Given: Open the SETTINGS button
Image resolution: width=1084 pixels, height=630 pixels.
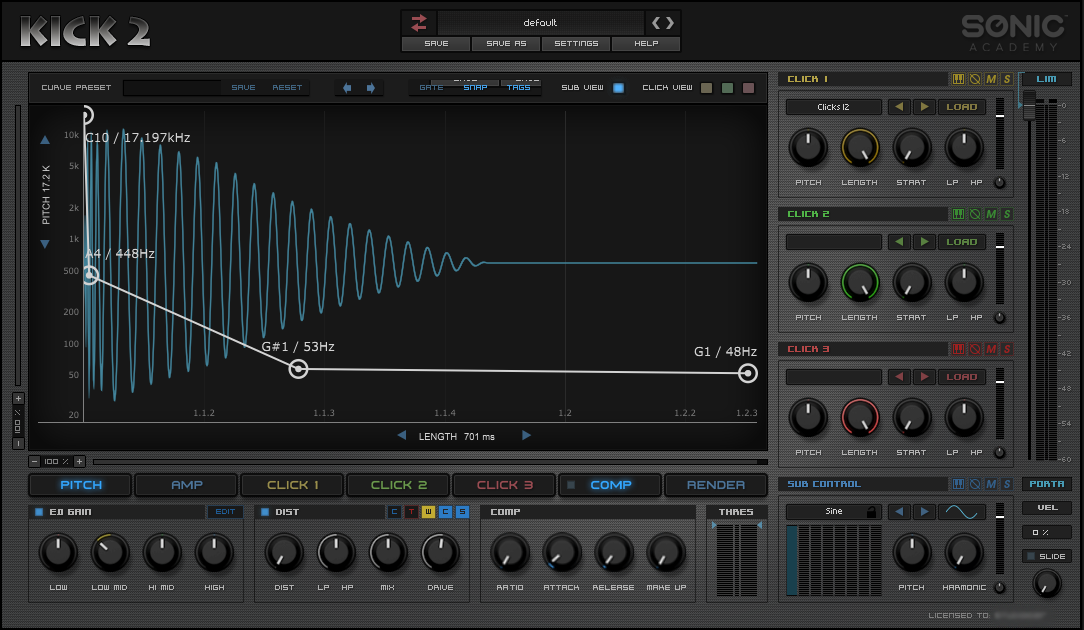Looking at the screenshot, I should tap(577, 44).
